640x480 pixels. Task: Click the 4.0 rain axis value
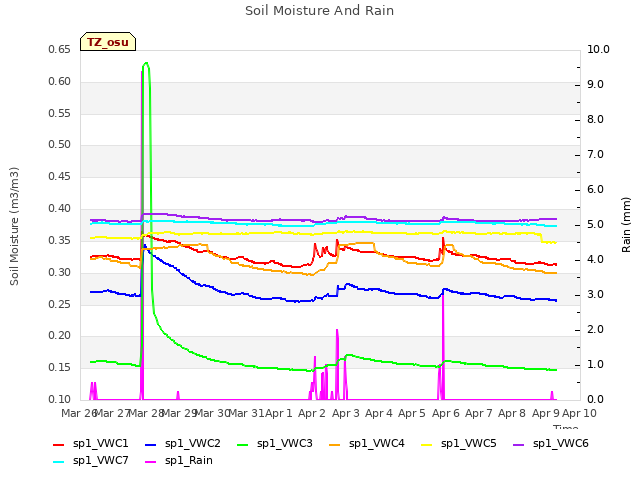click(596, 260)
